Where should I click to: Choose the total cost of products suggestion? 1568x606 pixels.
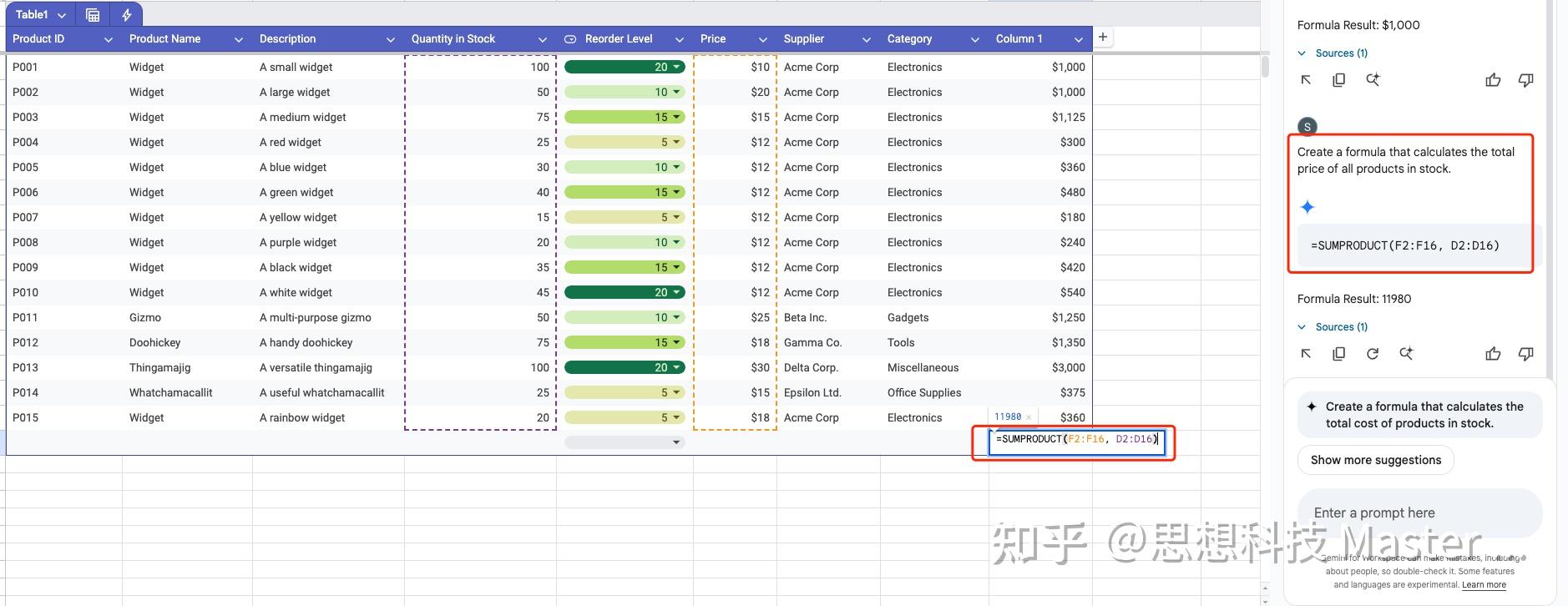[x=1419, y=415]
